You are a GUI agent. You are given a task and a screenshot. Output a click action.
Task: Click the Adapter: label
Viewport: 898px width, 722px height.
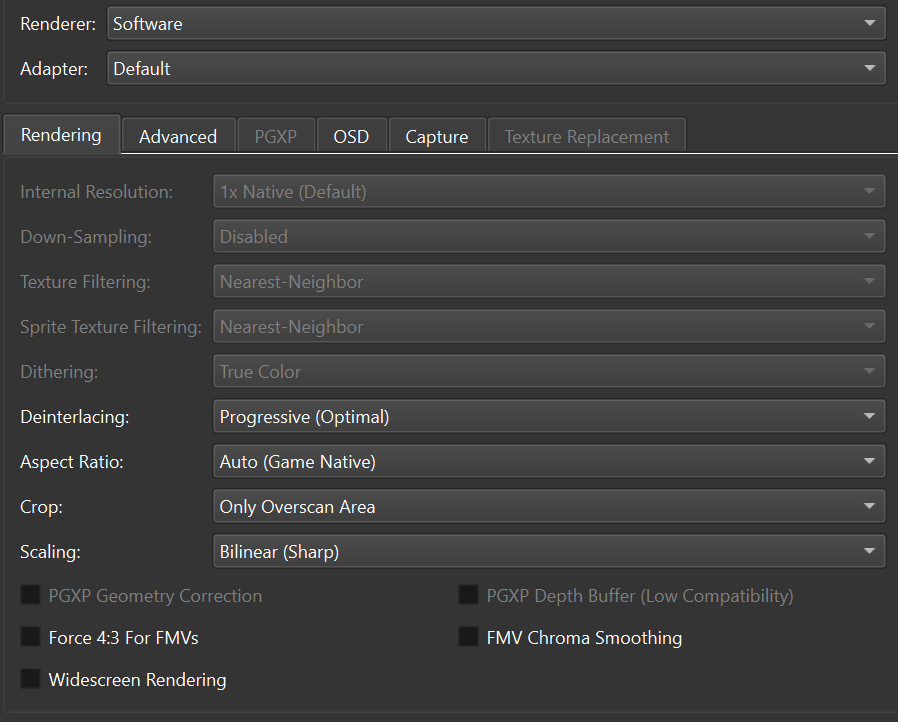tap(54, 69)
